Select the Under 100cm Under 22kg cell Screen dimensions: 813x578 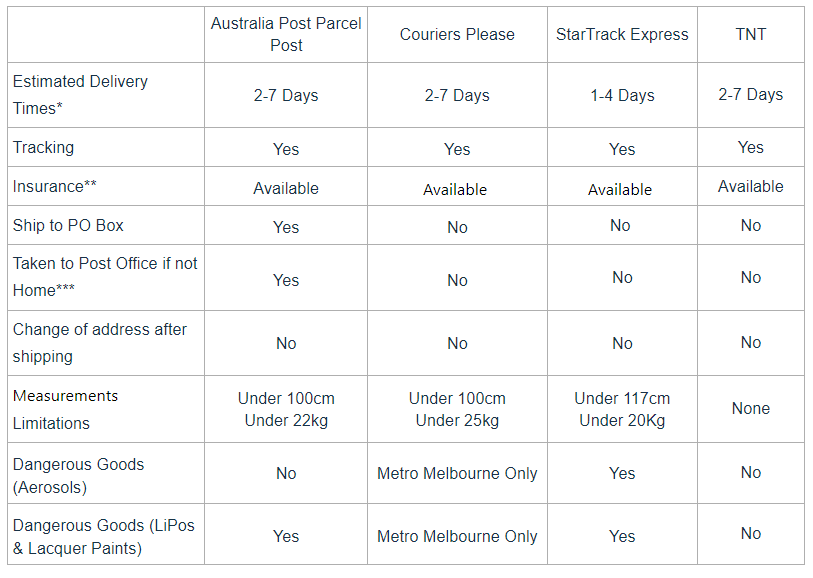pyautogui.click(x=286, y=409)
